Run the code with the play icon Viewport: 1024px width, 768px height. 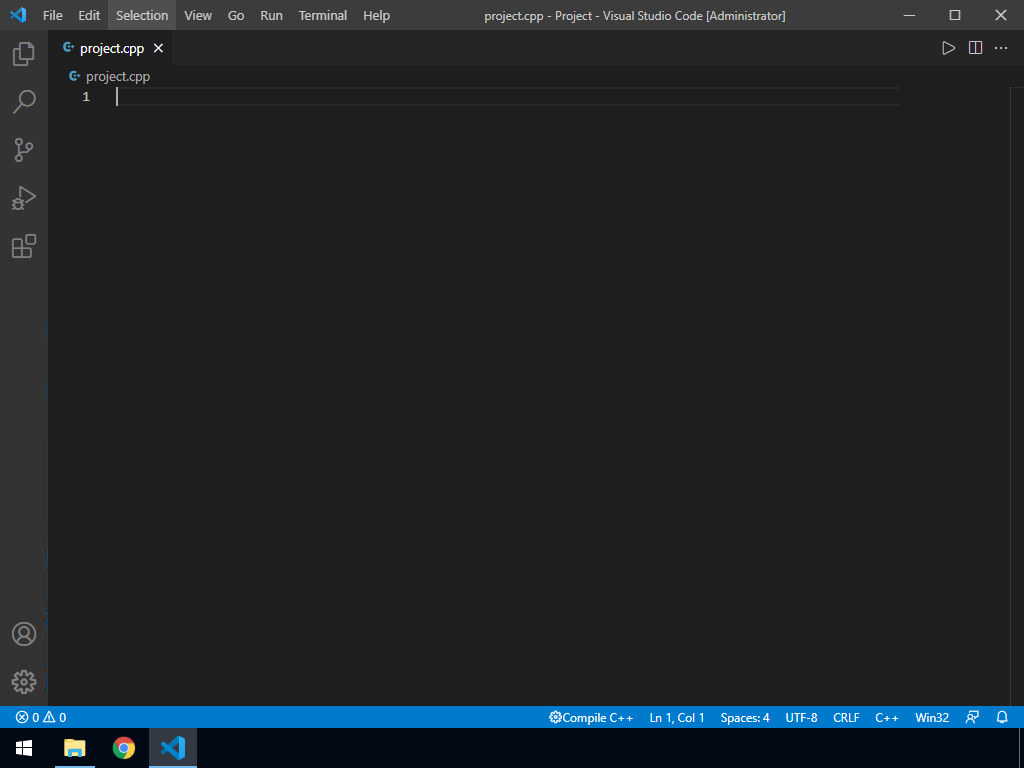pyautogui.click(x=948, y=48)
